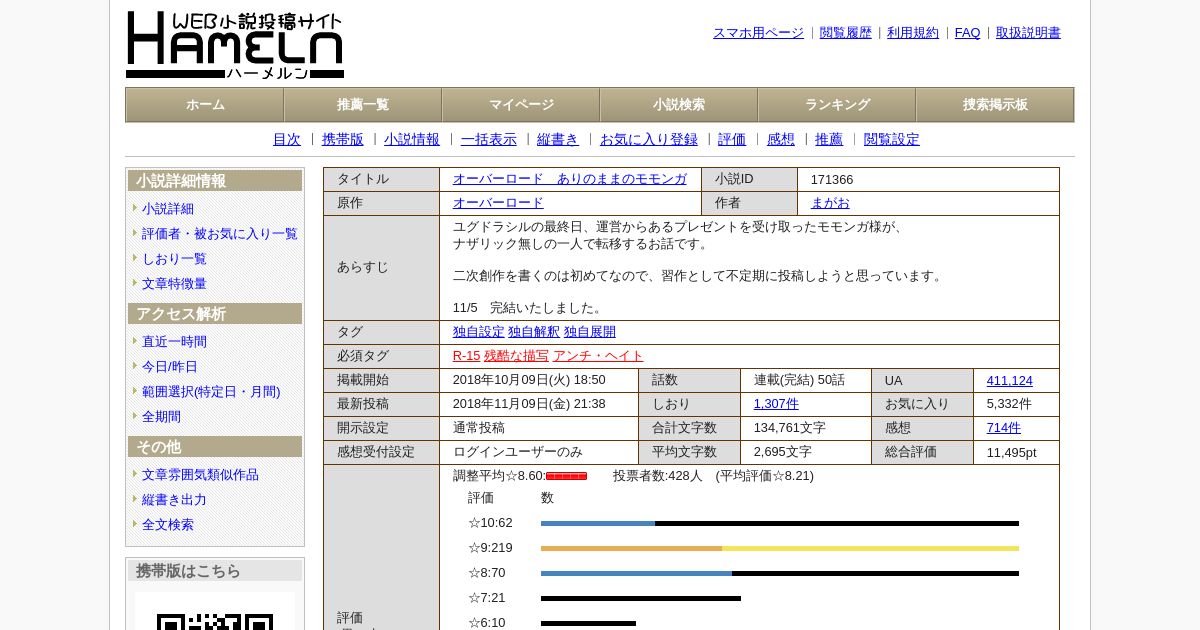Click the アンチ・ヘイト required tag
This screenshot has width=1200, height=630.
coord(598,356)
